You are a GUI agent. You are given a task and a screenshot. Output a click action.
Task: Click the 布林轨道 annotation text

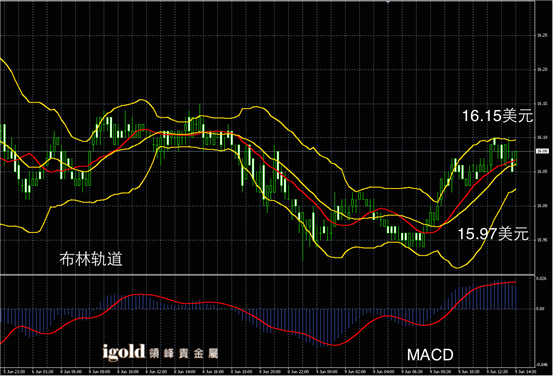(91, 259)
